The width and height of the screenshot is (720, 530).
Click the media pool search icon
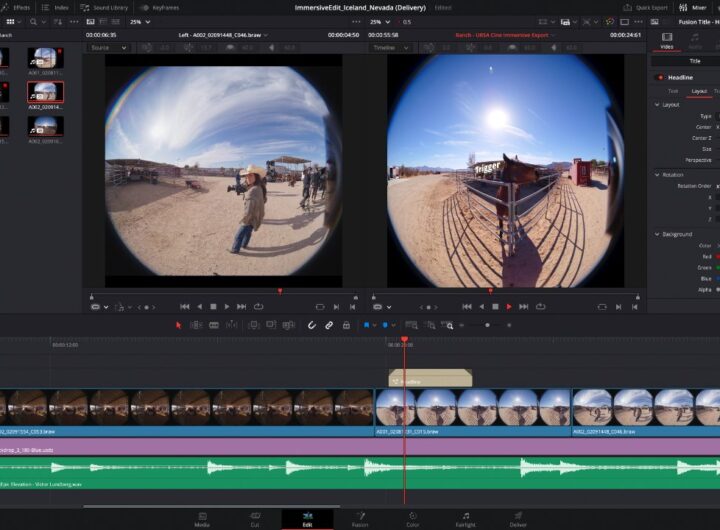click(x=33, y=22)
